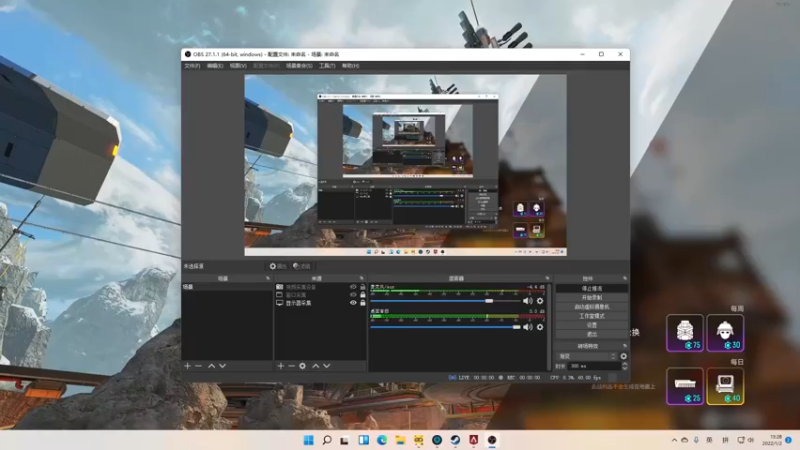Move scene up with the Scenes up arrow
The width and height of the screenshot is (800, 450).
tap(211, 366)
